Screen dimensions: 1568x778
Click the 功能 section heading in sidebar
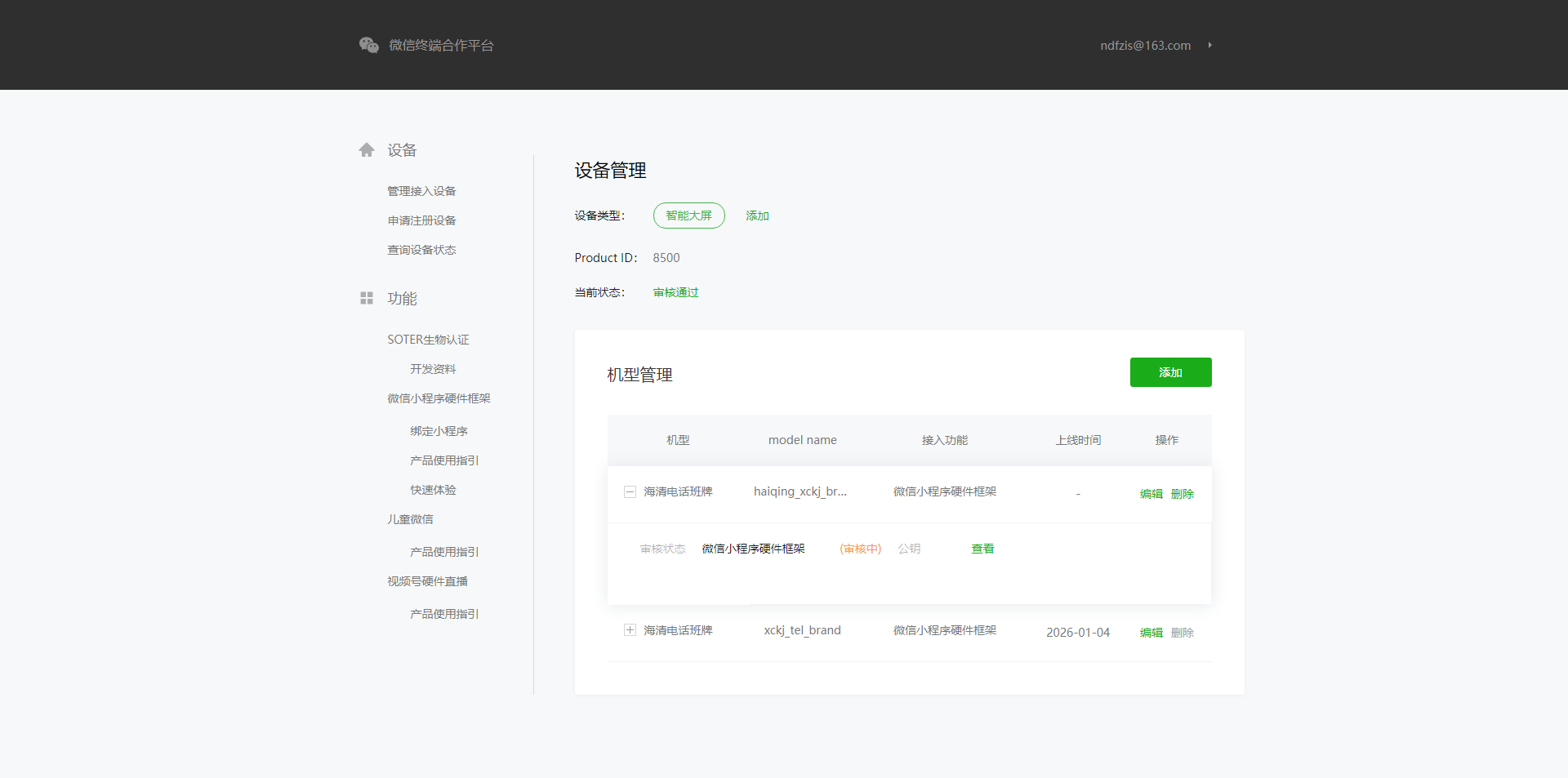pyautogui.click(x=402, y=299)
